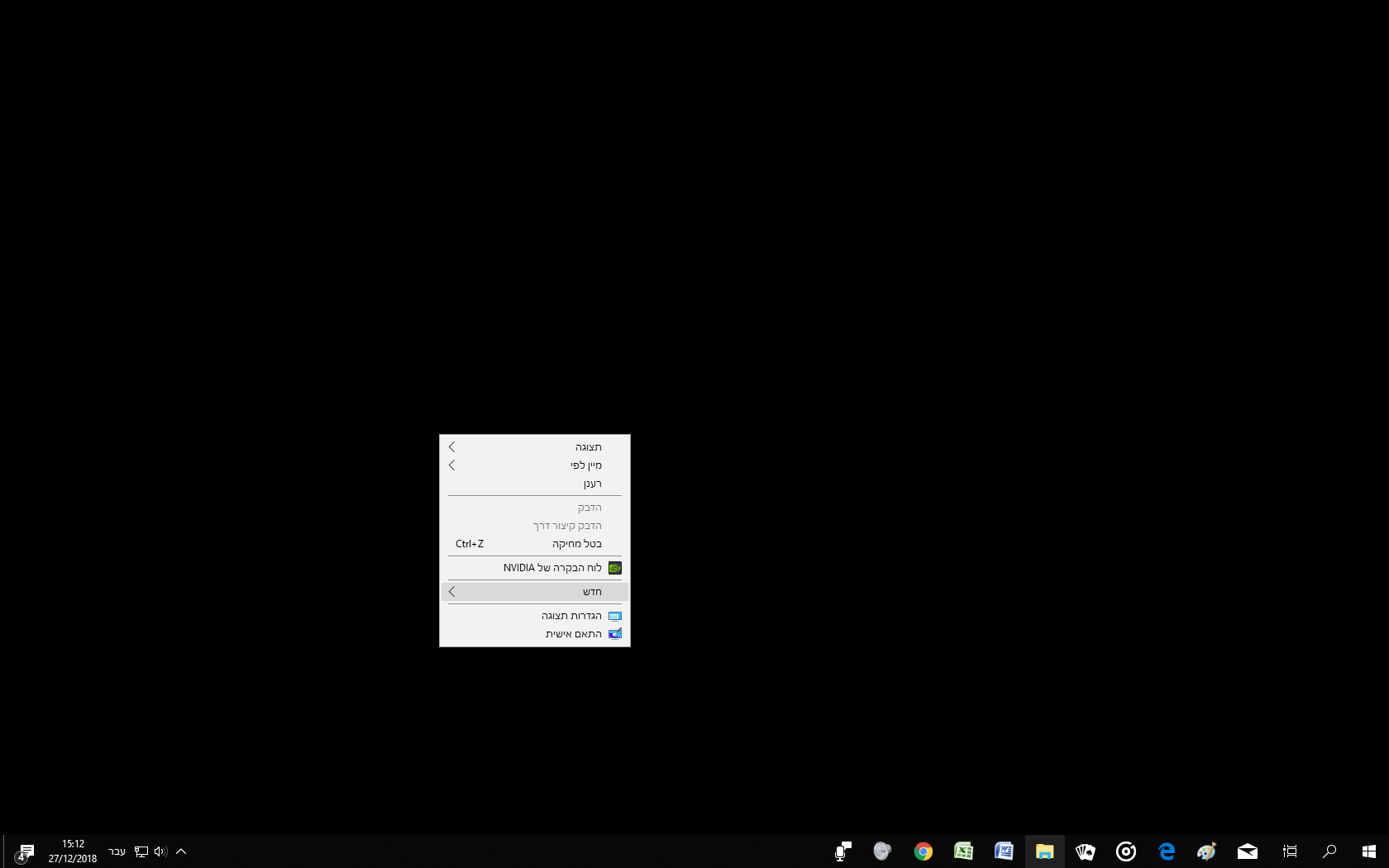Open Task View on taskbar
The width and height of the screenshot is (1389, 868).
pos(1289,851)
